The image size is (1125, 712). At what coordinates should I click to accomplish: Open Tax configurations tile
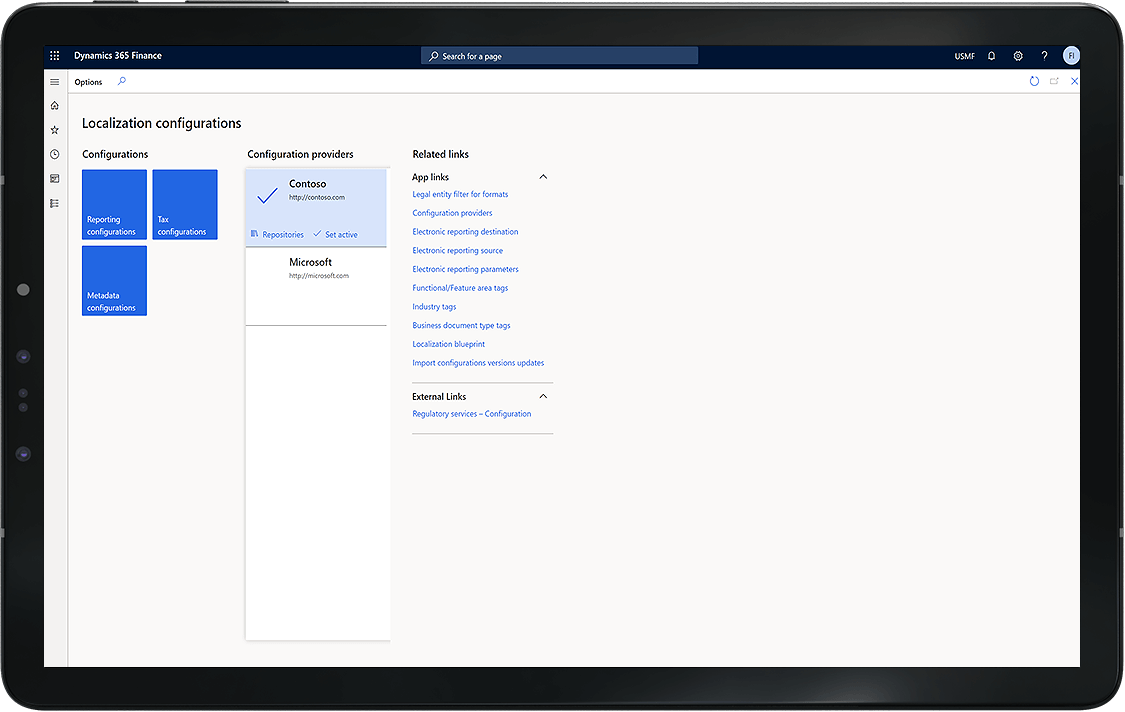click(185, 204)
